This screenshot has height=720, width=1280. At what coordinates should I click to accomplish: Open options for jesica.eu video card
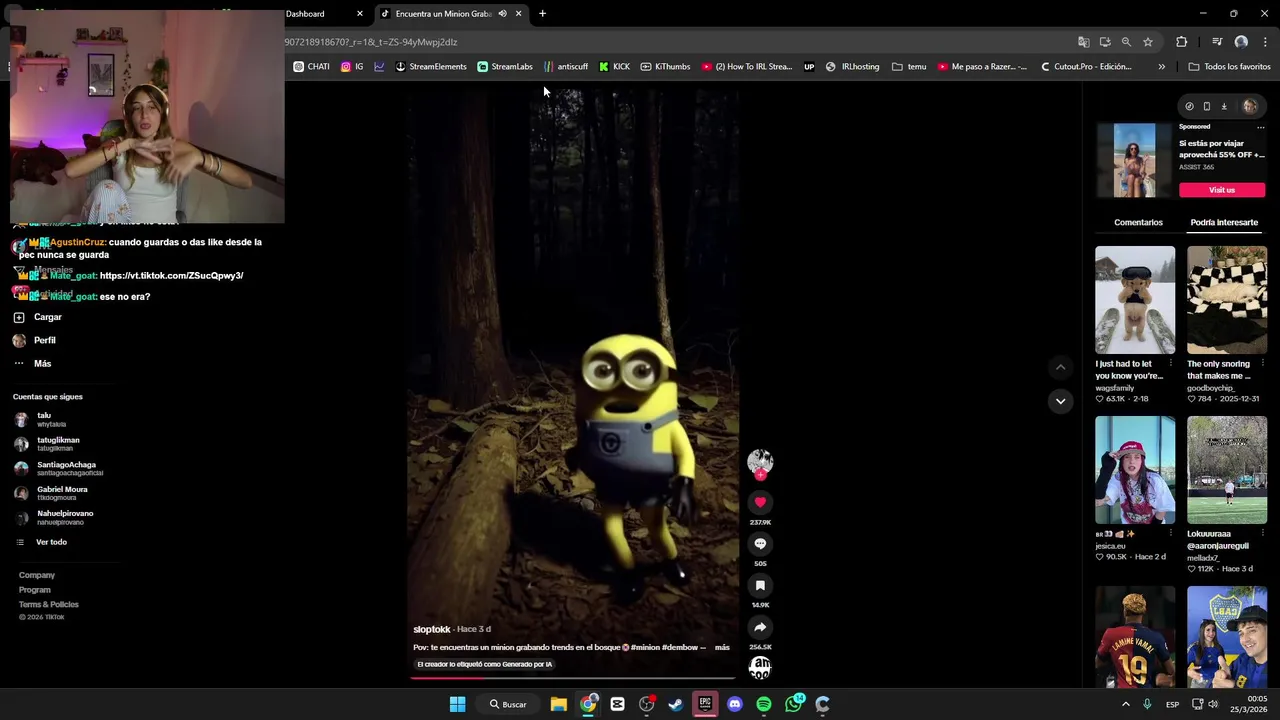coord(1171,533)
